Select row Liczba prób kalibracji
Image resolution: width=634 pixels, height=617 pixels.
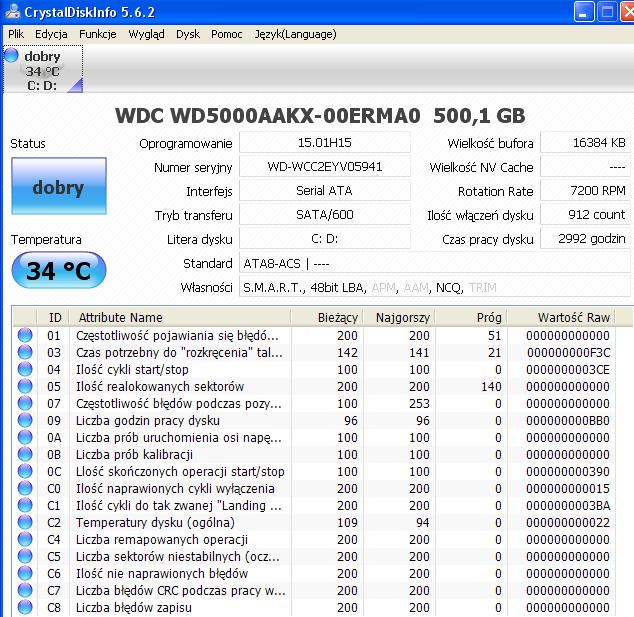314,454
